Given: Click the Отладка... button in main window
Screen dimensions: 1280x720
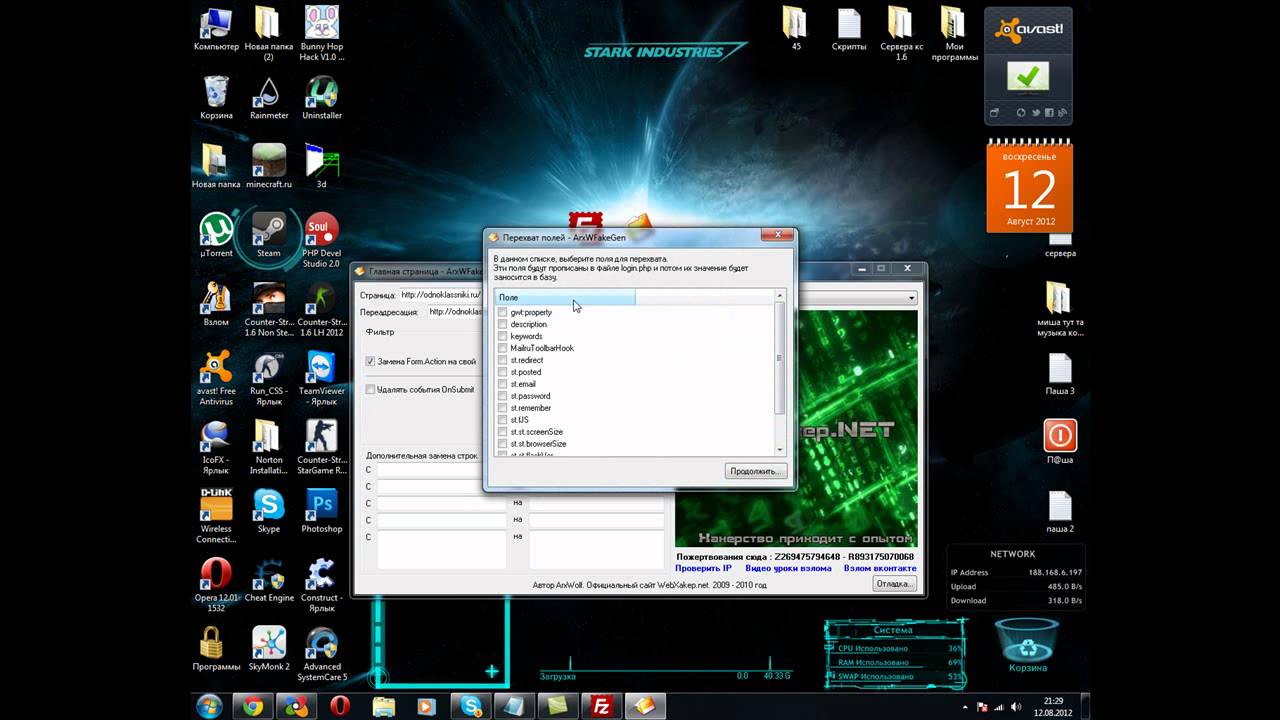Looking at the screenshot, I should 894,584.
